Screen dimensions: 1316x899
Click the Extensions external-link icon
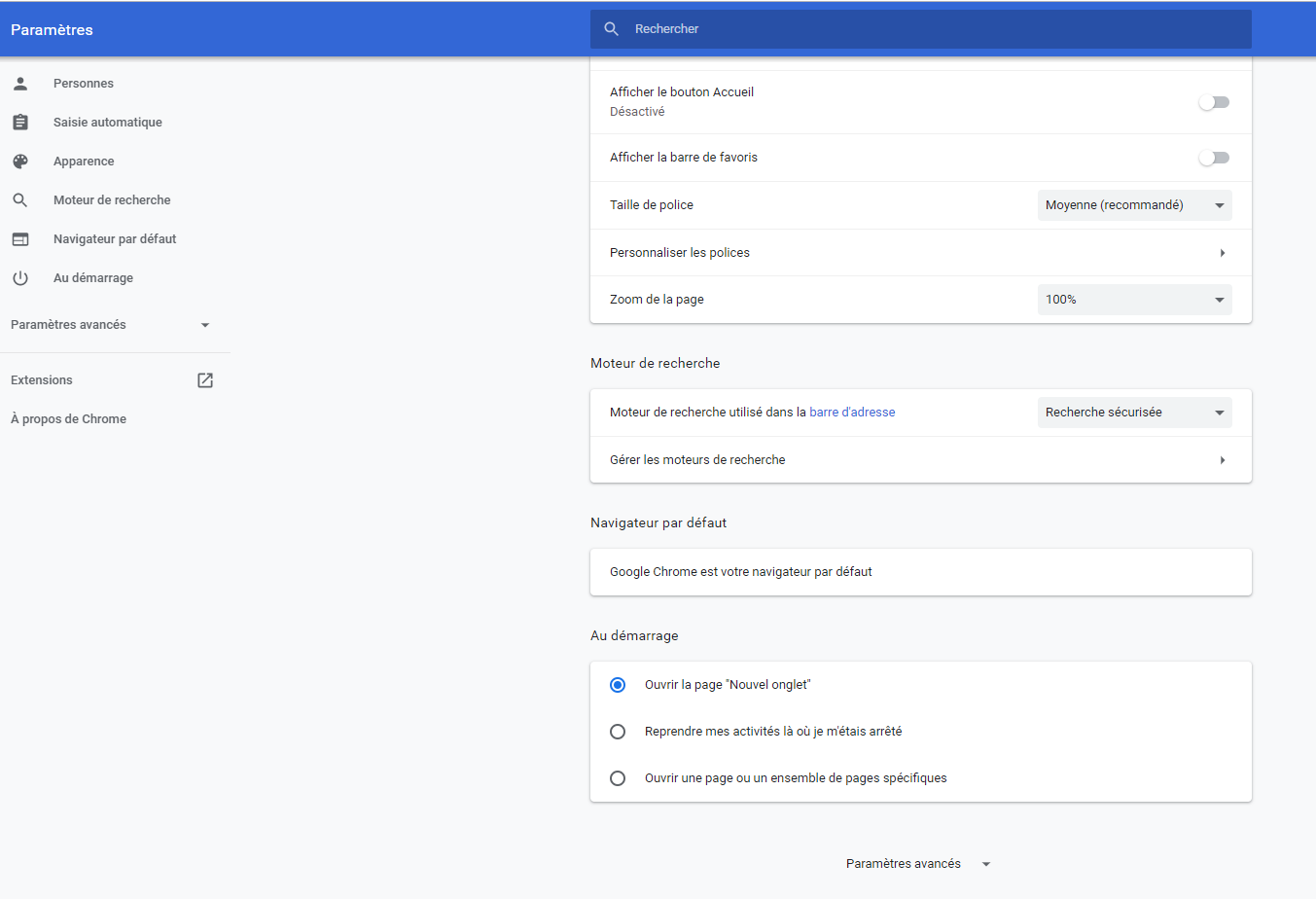pyautogui.click(x=205, y=380)
